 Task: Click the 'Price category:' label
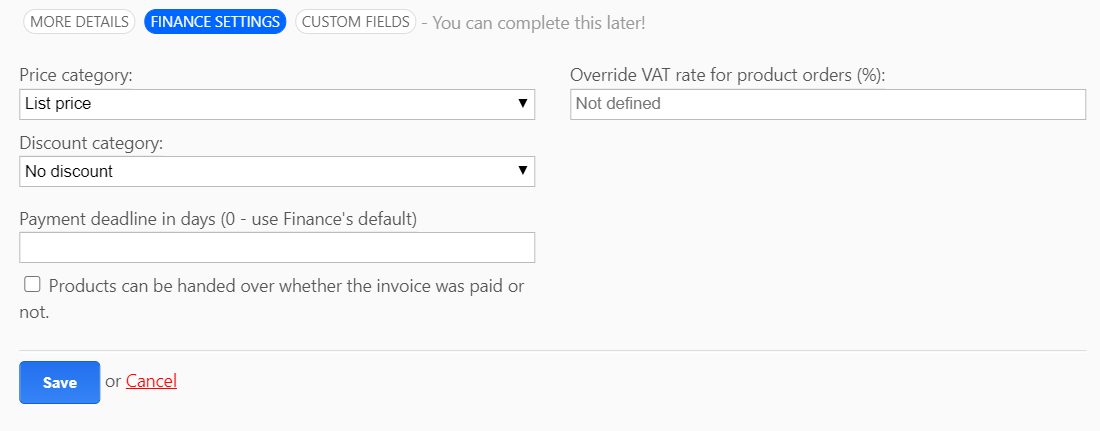click(x=76, y=75)
